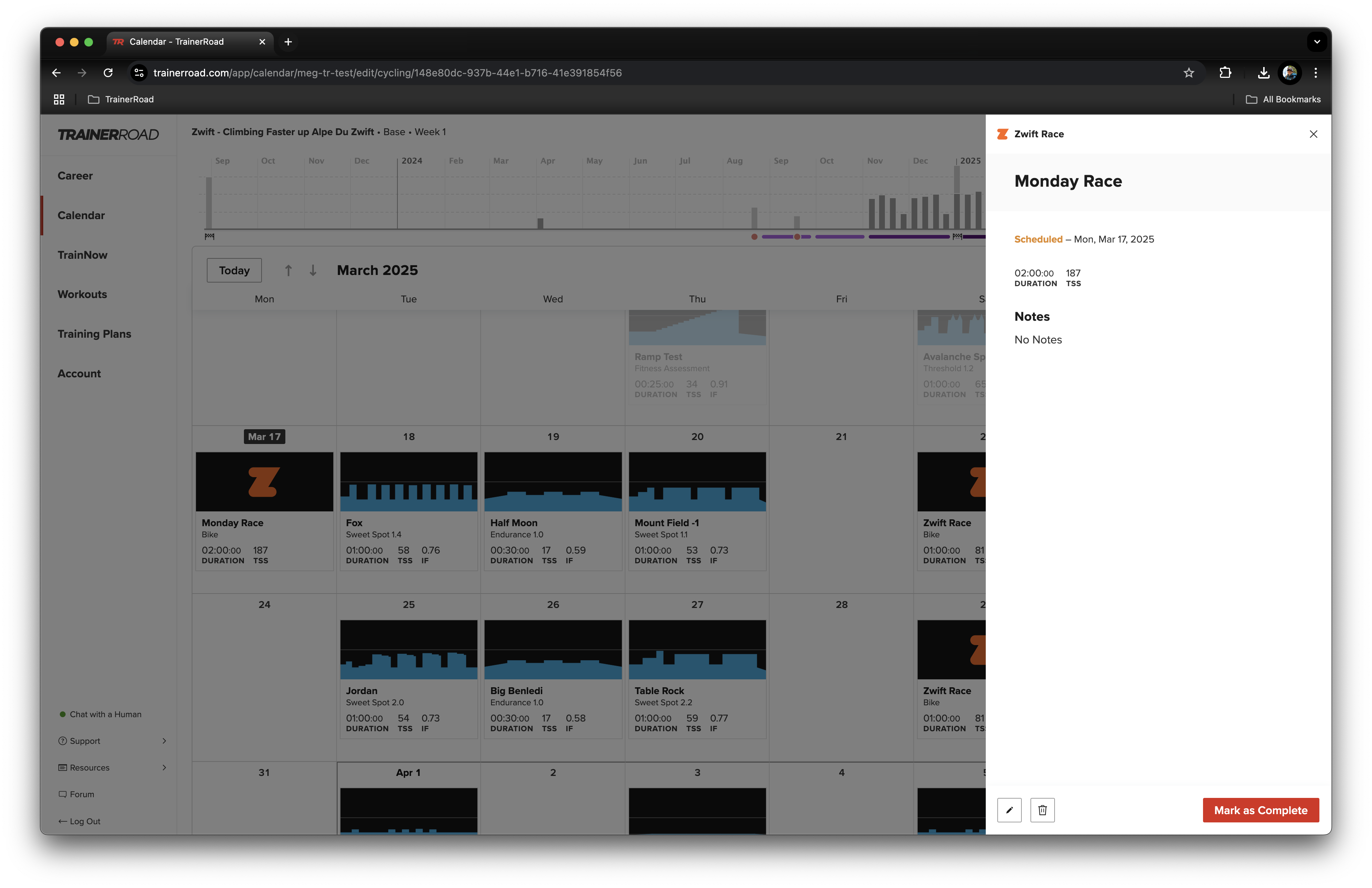Open the workout thumbnail on Apr 1
The width and height of the screenshot is (1372, 888).
(409, 811)
